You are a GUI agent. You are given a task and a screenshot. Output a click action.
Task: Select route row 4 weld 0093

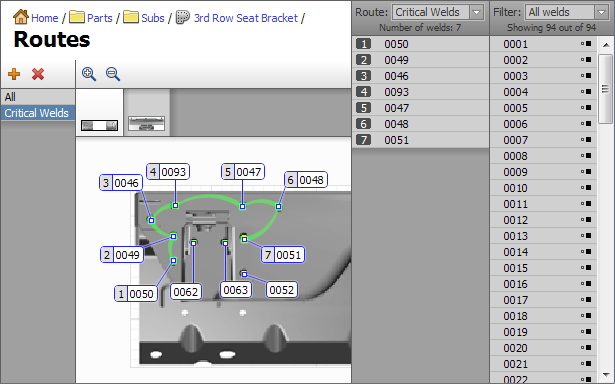420,92
